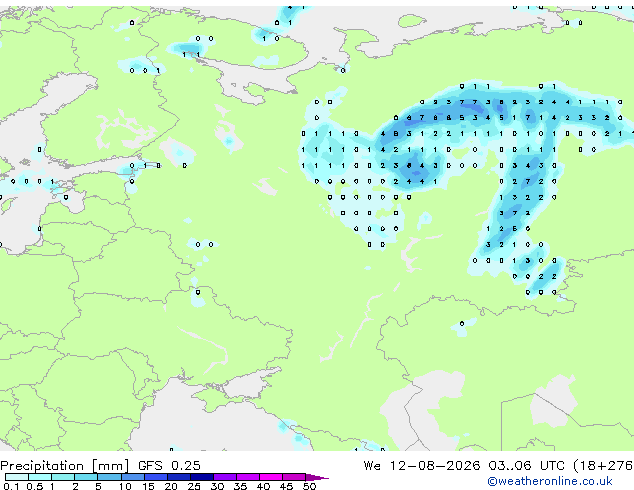Select the 20–25 mm legend color swatch
The width and height of the screenshot is (634, 490).
[x=179, y=477]
